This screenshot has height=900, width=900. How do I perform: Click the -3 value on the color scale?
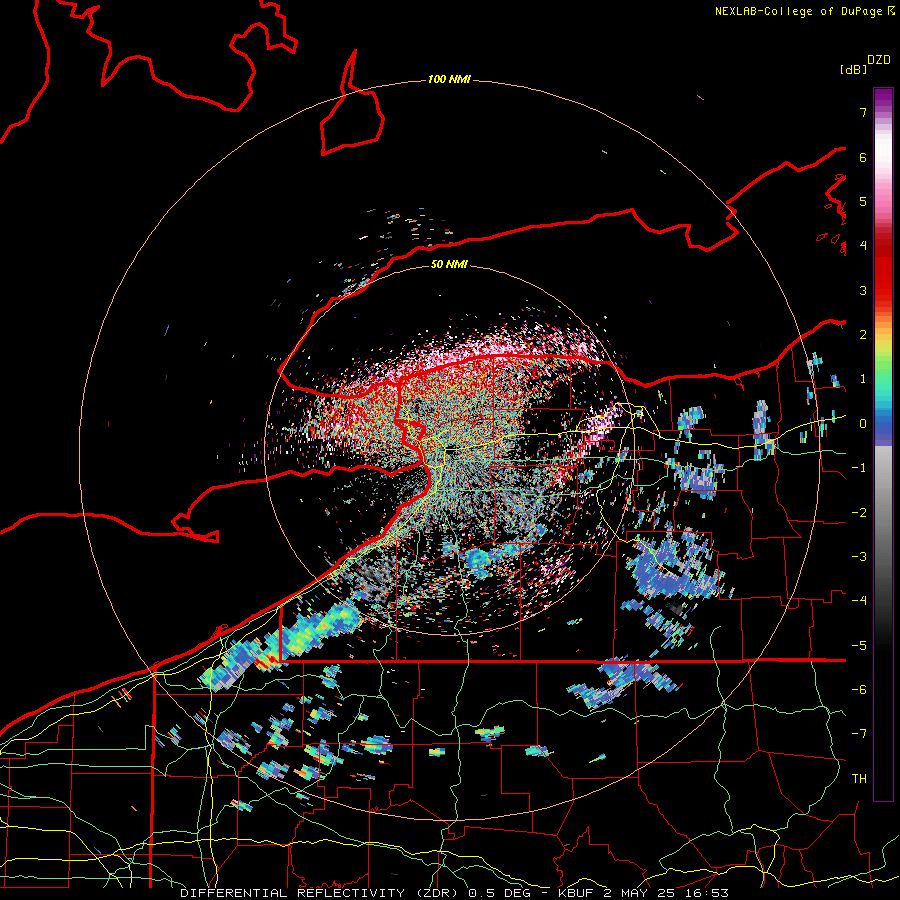(x=859, y=556)
